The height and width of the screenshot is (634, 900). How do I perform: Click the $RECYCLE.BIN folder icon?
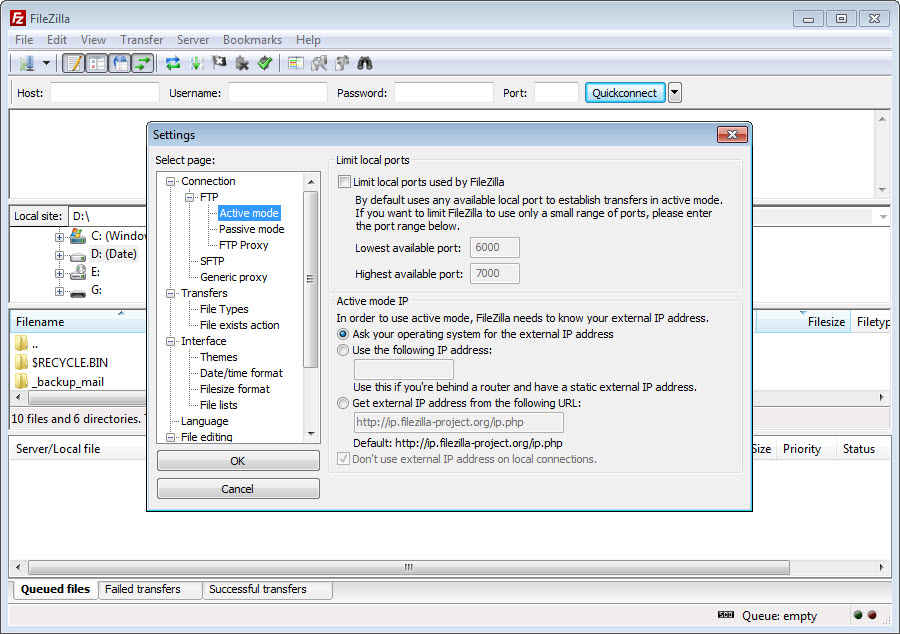(x=21, y=362)
